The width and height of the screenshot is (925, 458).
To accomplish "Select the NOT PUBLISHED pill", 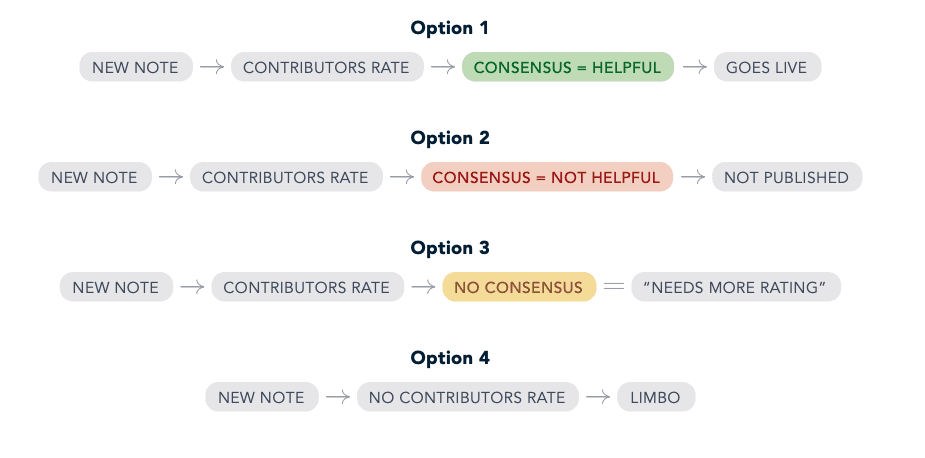I will pyautogui.click(x=787, y=177).
